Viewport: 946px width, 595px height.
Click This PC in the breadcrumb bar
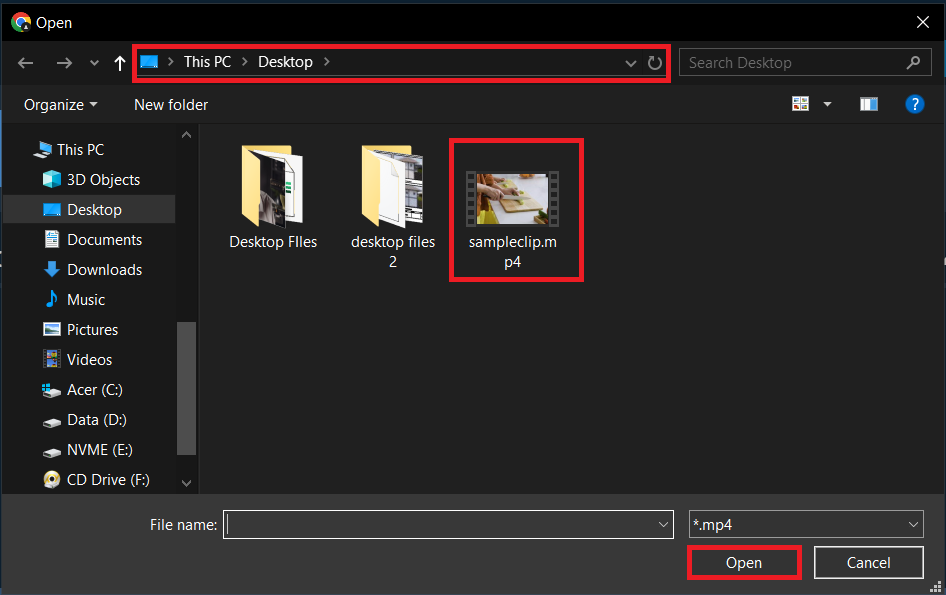[x=207, y=61]
